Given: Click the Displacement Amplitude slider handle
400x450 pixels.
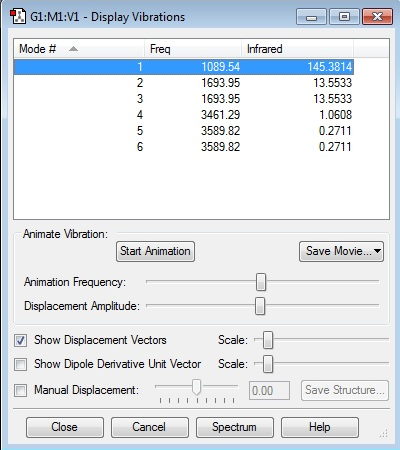Looking at the screenshot, I should tap(260, 306).
